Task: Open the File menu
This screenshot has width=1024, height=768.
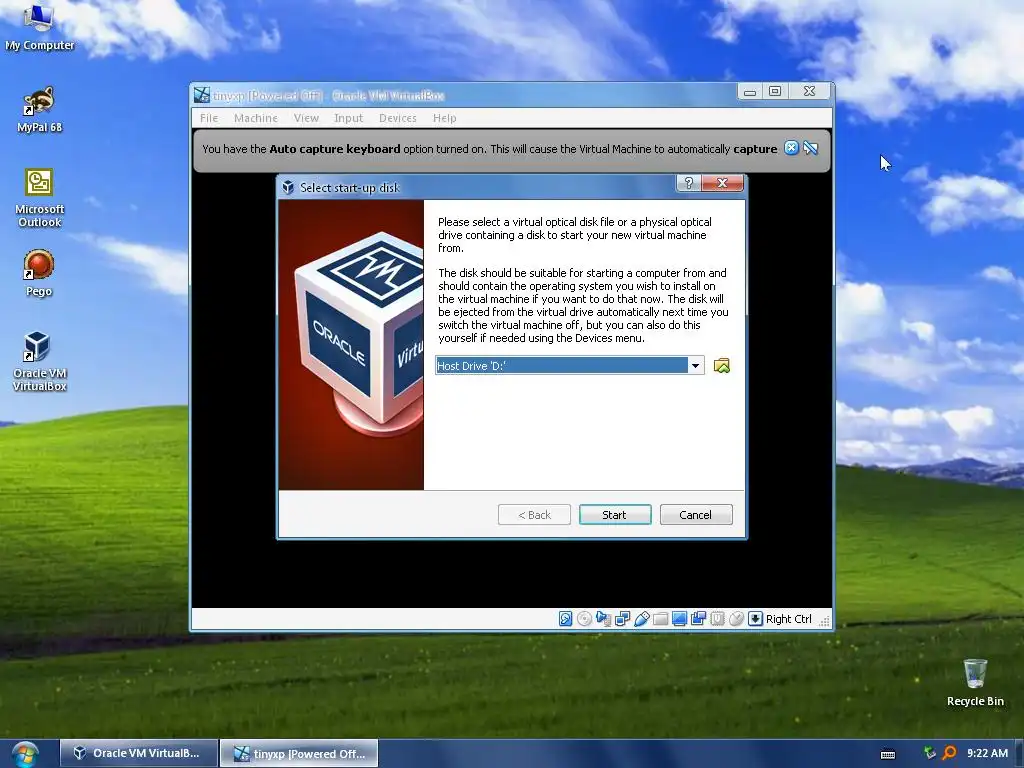Action: (x=209, y=118)
